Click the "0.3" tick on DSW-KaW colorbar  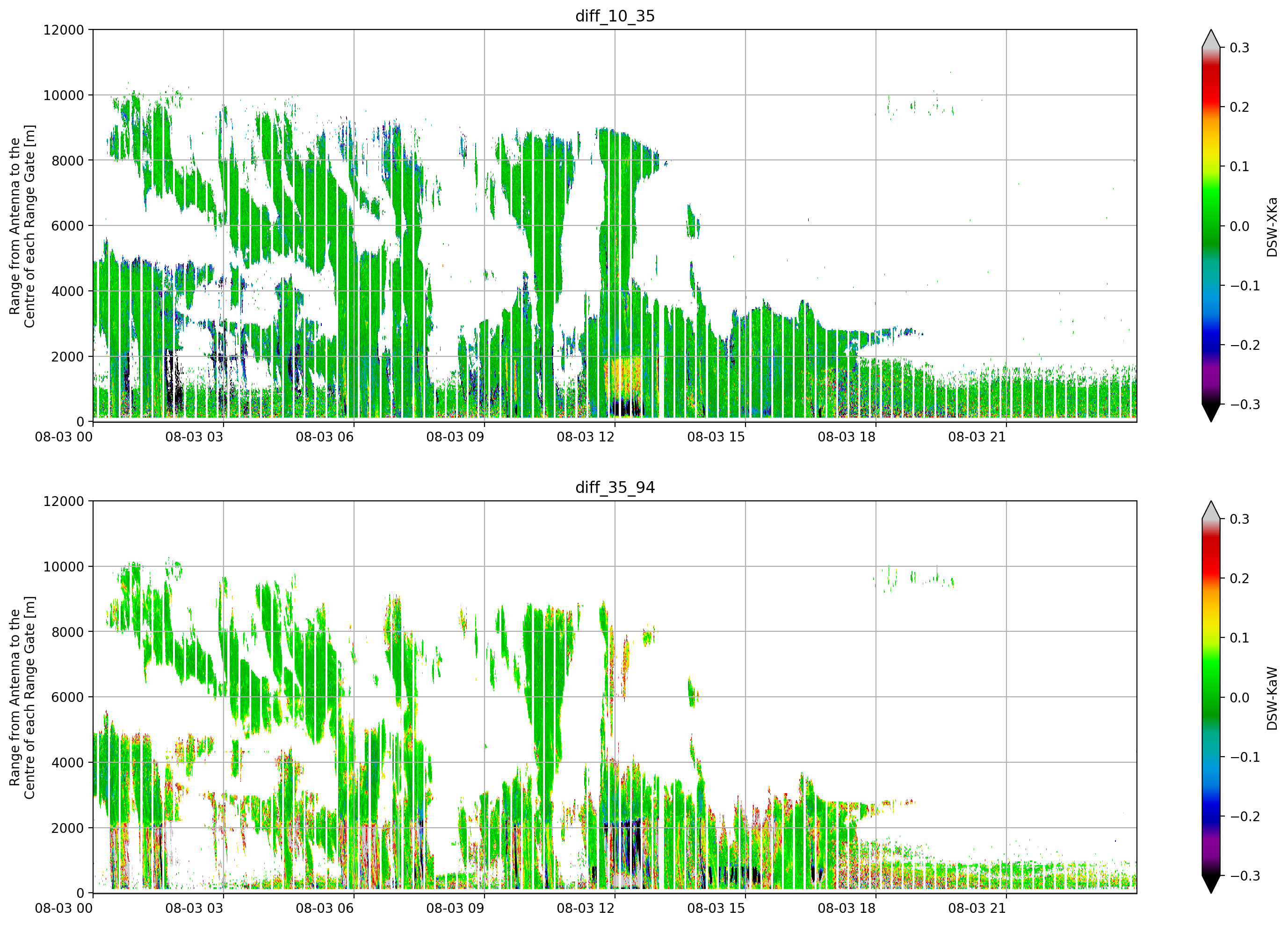[1240, 519]
